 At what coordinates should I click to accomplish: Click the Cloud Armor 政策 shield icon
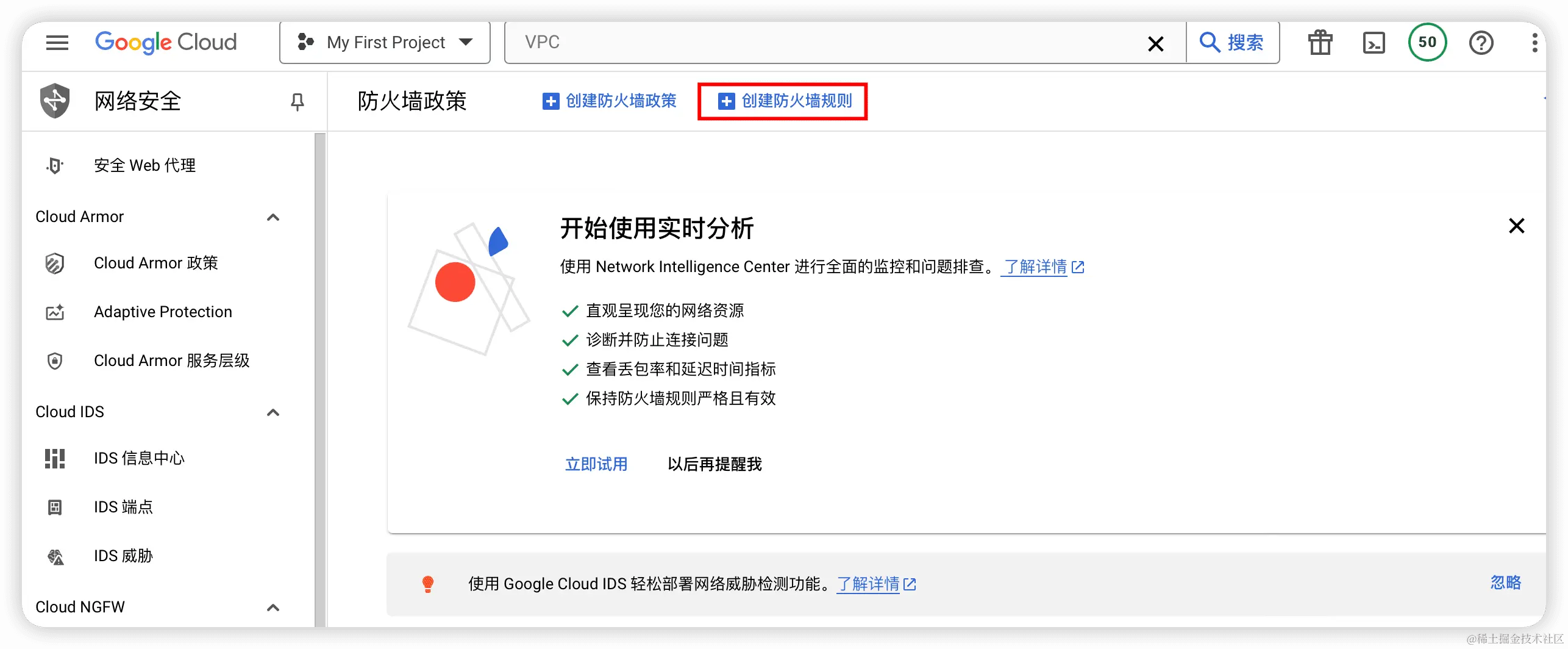pos(54,263)
